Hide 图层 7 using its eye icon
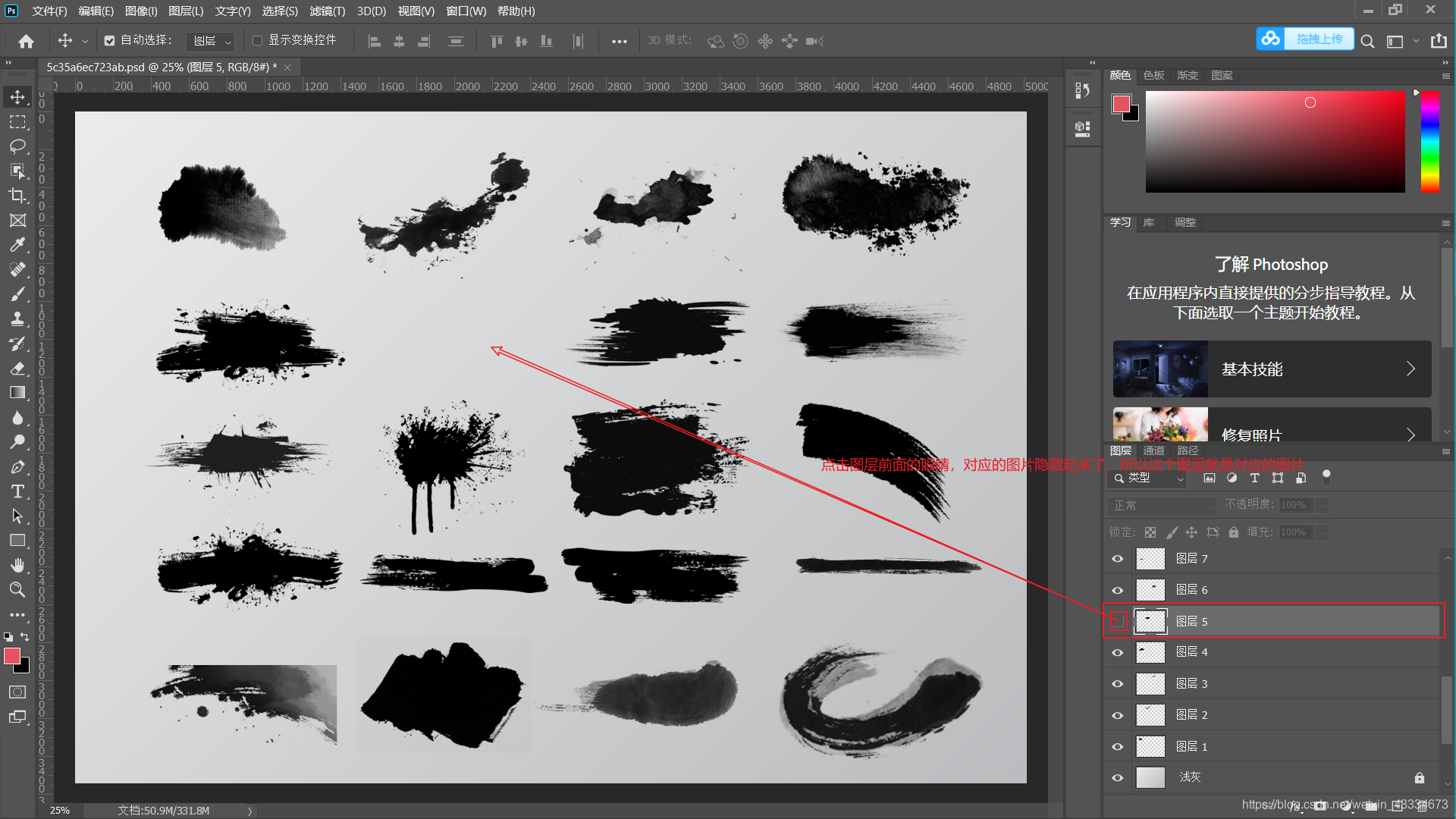Viewport: 1456px width, 819px height. click(x=1118, y=559)
